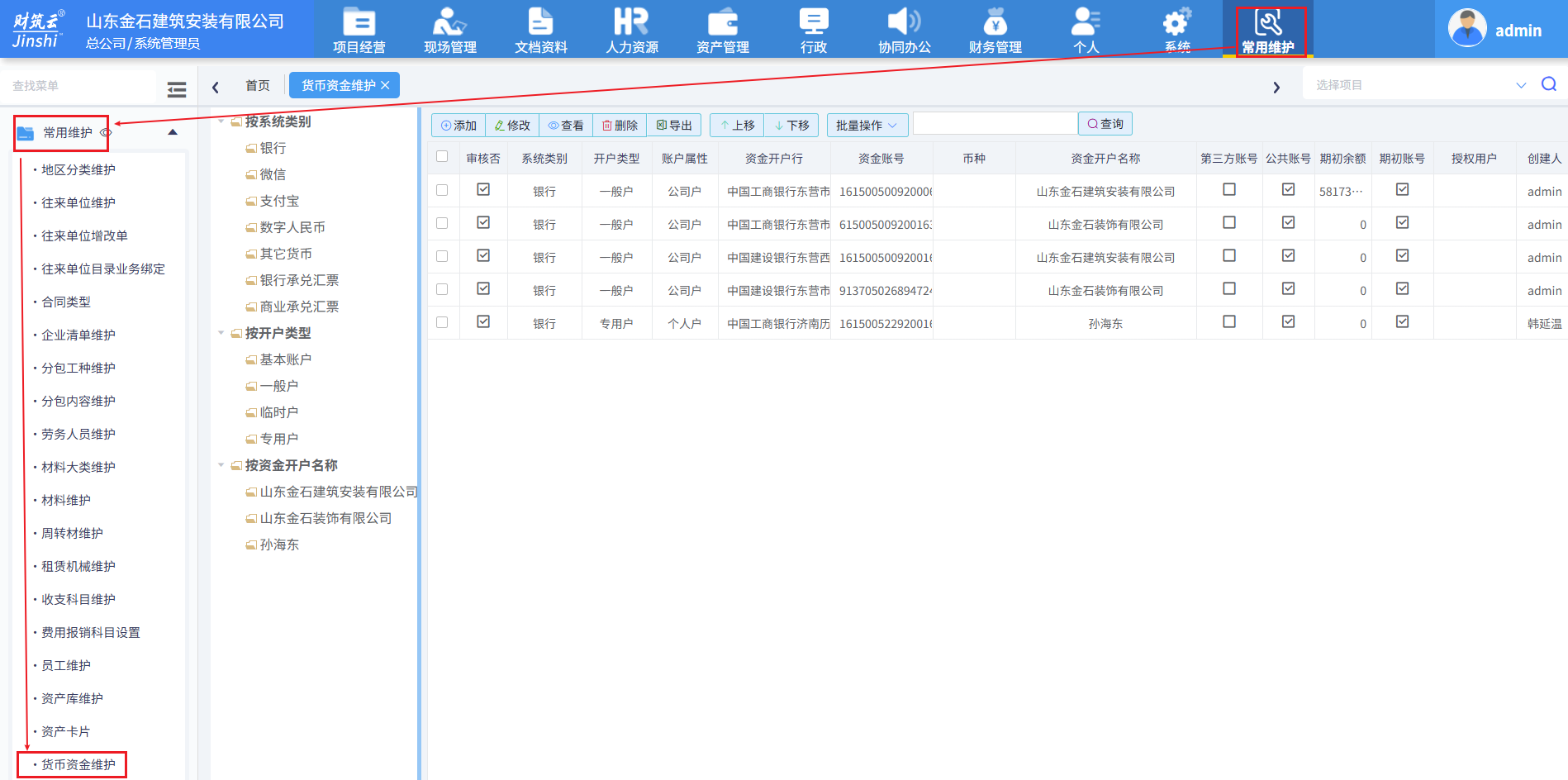1568x780 pixels.
Task: Open the 批量操作 dropdown
Action: (867, 125)
